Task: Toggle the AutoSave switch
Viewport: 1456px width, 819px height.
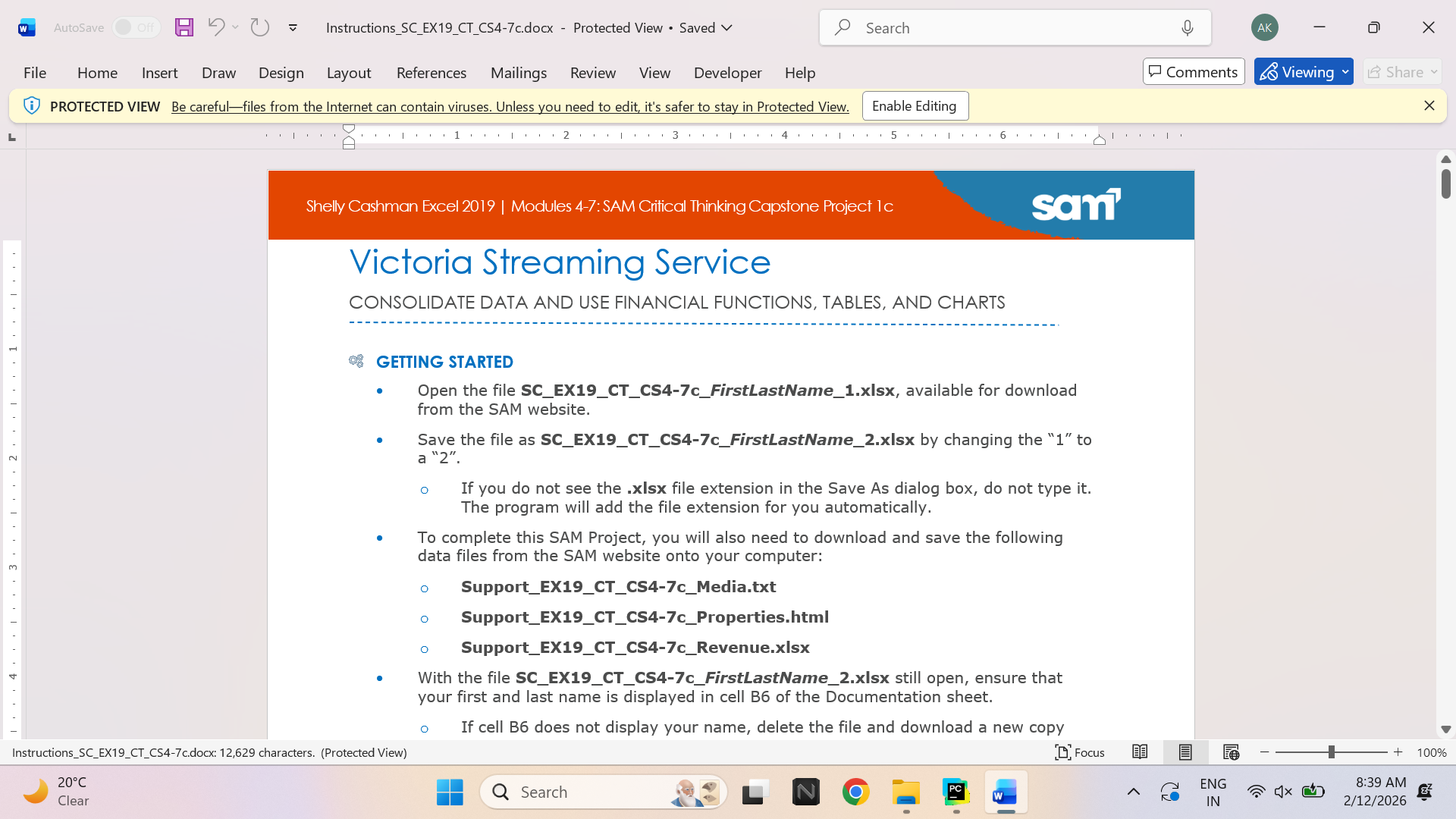Action: (x=136, y=27)
